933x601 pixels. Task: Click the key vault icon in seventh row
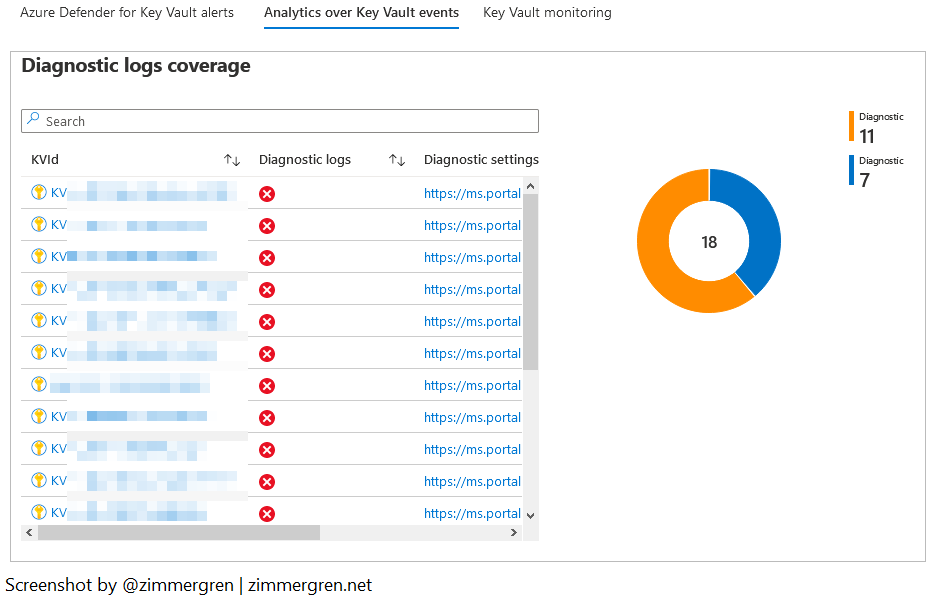point(39,385)
